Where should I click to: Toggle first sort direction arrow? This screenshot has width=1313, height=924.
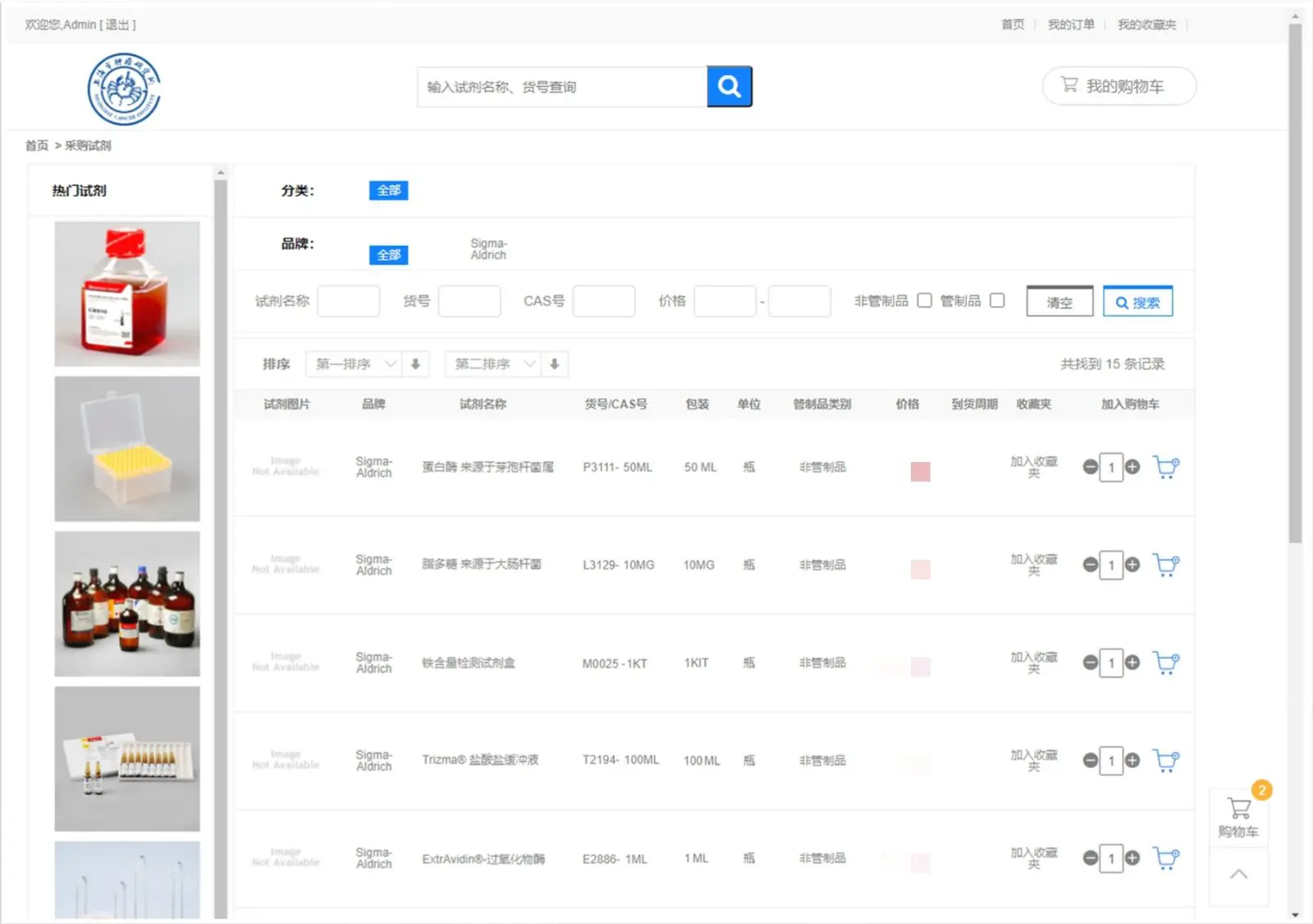(416, 364)
